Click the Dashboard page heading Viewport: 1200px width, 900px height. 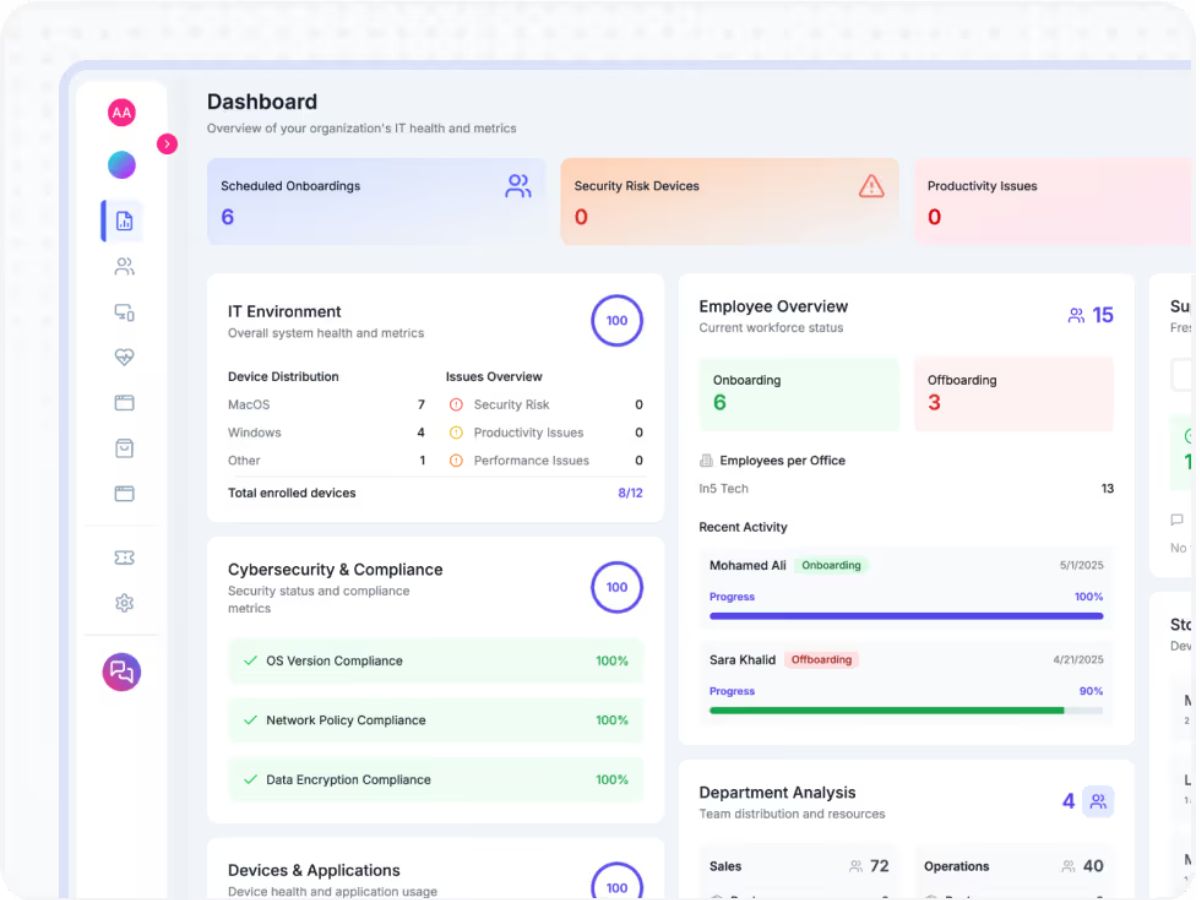coord(262,102)
